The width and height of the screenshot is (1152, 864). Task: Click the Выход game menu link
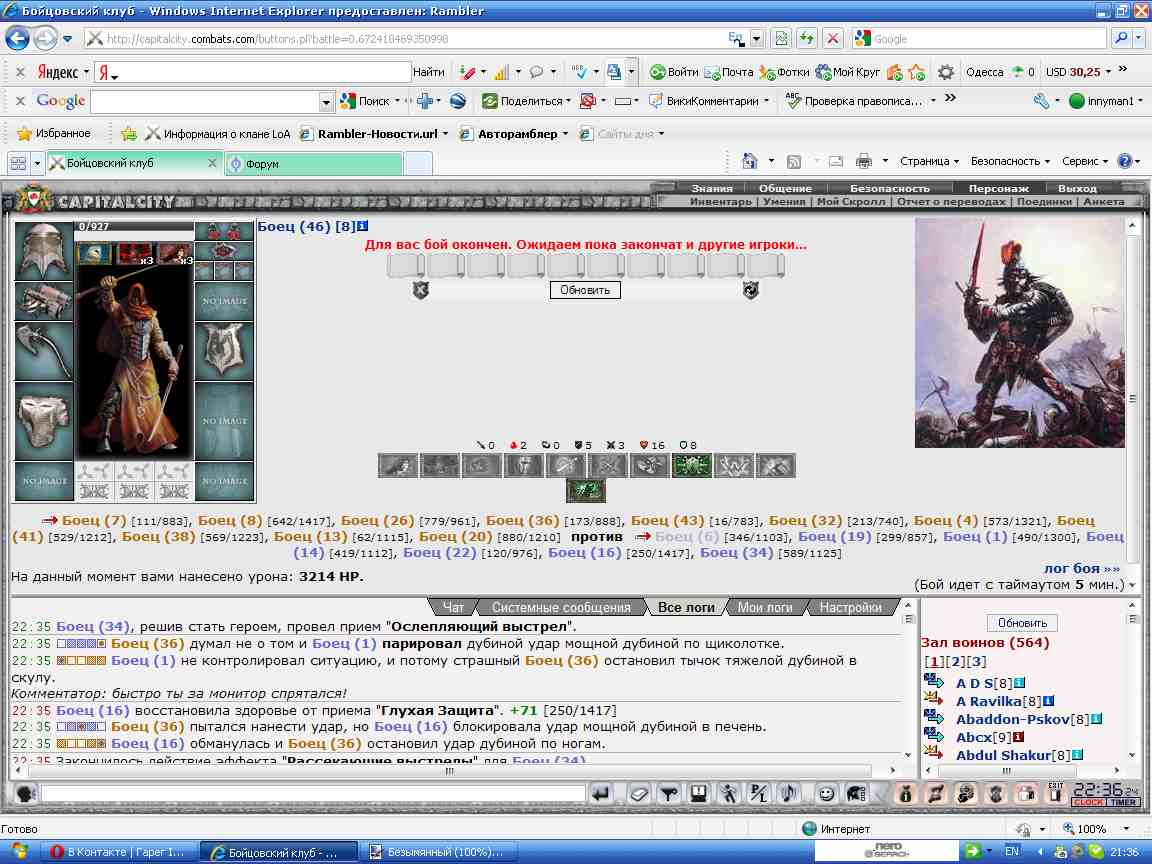pos(1077,189)
